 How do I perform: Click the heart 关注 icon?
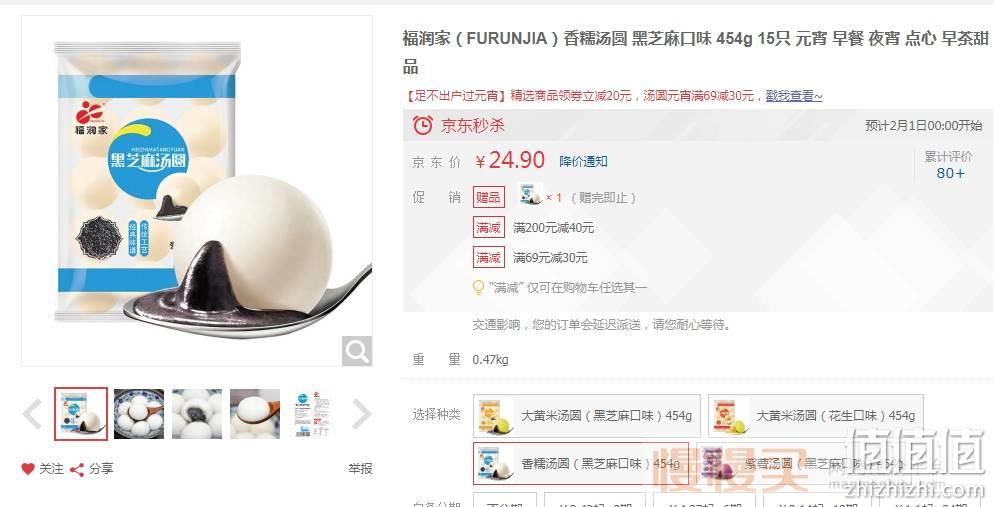[27, 469]
